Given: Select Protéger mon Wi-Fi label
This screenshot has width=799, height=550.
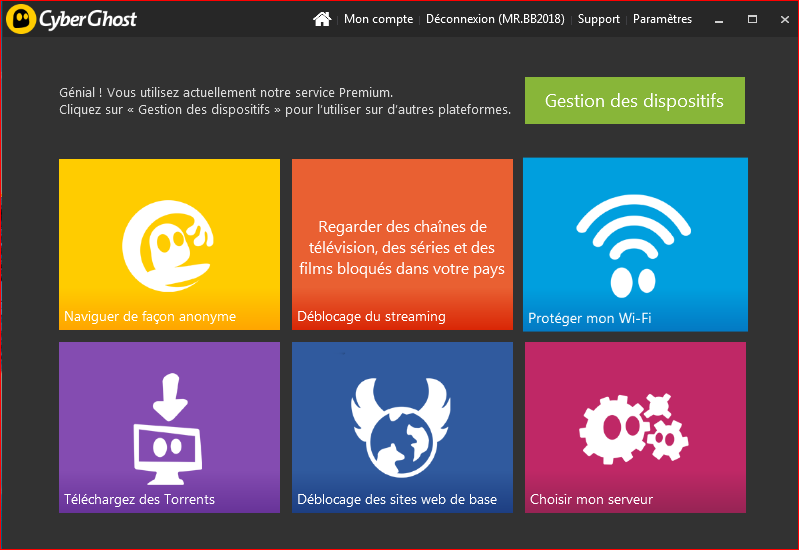Looking at the screenshot, I should (x=590, y=319).
